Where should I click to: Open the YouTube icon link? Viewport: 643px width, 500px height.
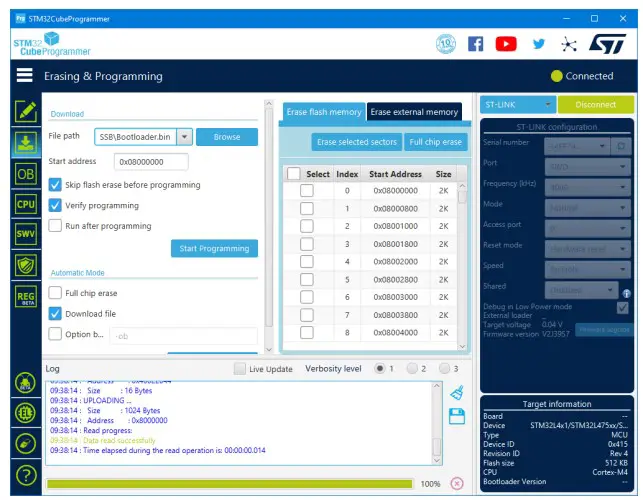506,44
